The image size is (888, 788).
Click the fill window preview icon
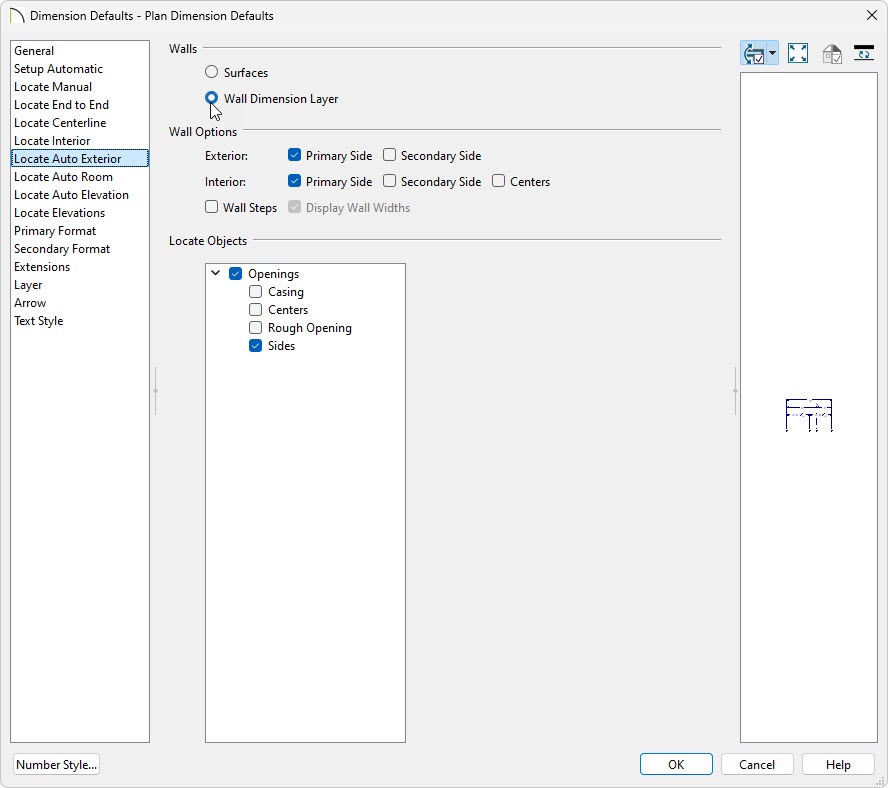(798, 54)
